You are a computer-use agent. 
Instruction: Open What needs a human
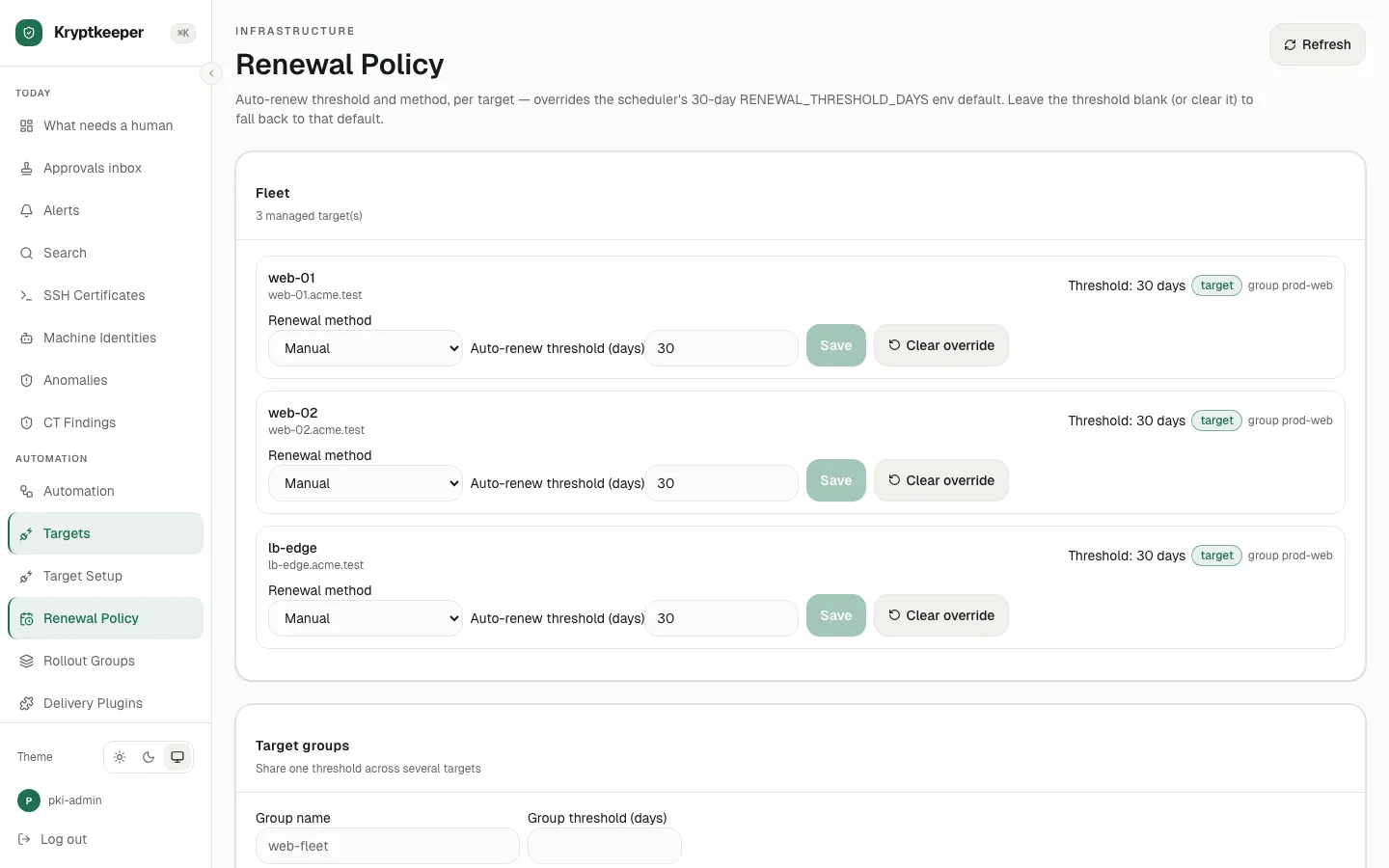point(106,125)
